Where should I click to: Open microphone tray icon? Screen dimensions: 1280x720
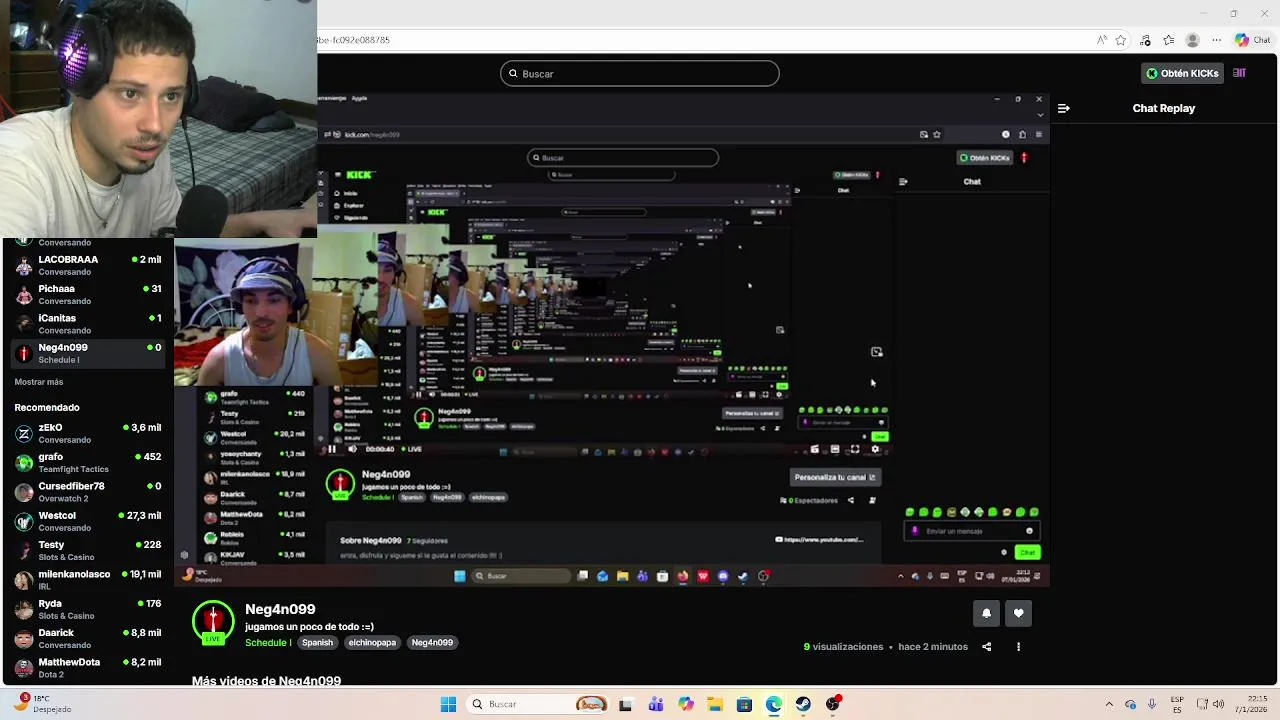(1152, 704)
